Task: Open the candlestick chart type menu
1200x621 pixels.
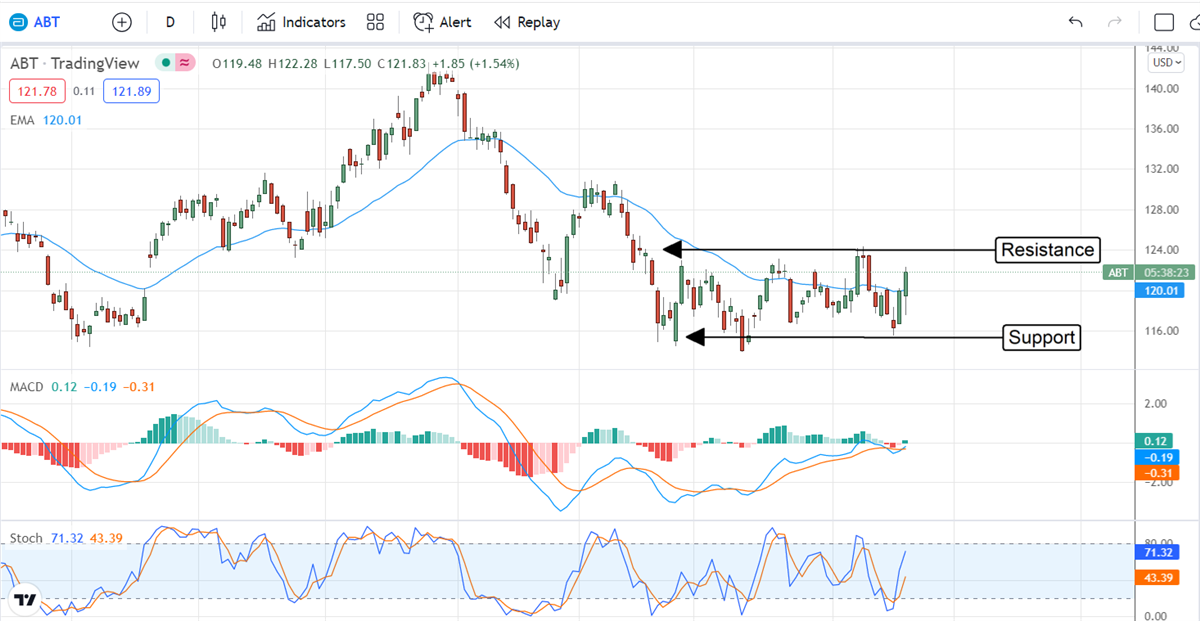Action: pos(220,22)
